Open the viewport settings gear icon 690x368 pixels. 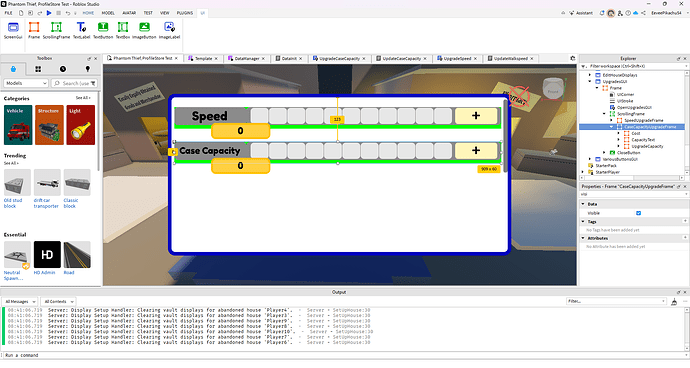(573, 58)
